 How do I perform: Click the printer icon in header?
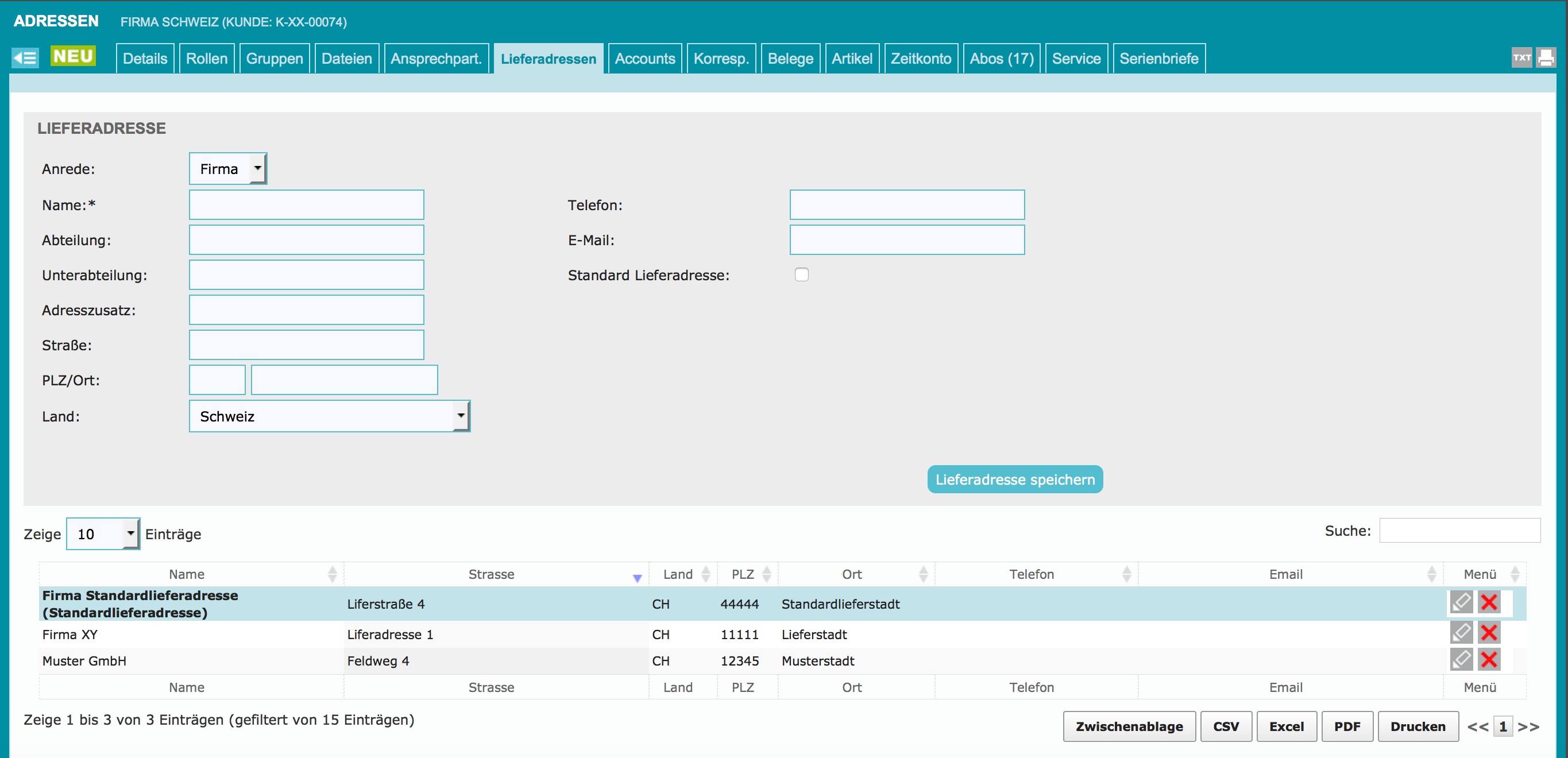tap(1546, 58)
